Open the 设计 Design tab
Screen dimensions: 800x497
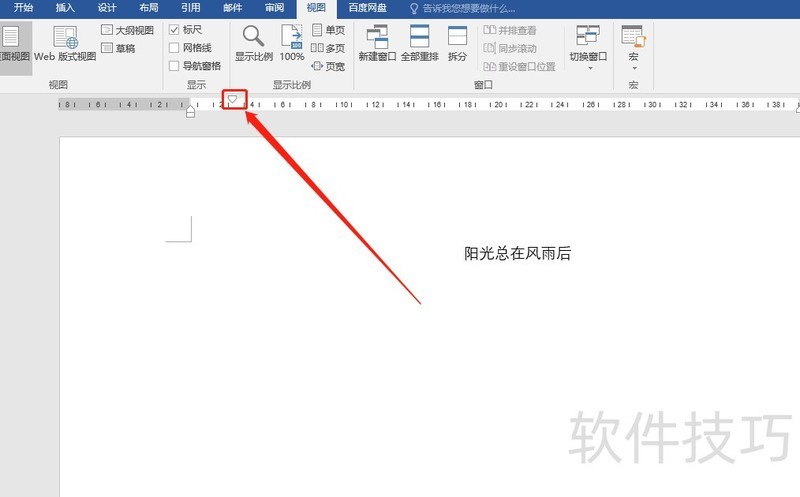point(107,8)
